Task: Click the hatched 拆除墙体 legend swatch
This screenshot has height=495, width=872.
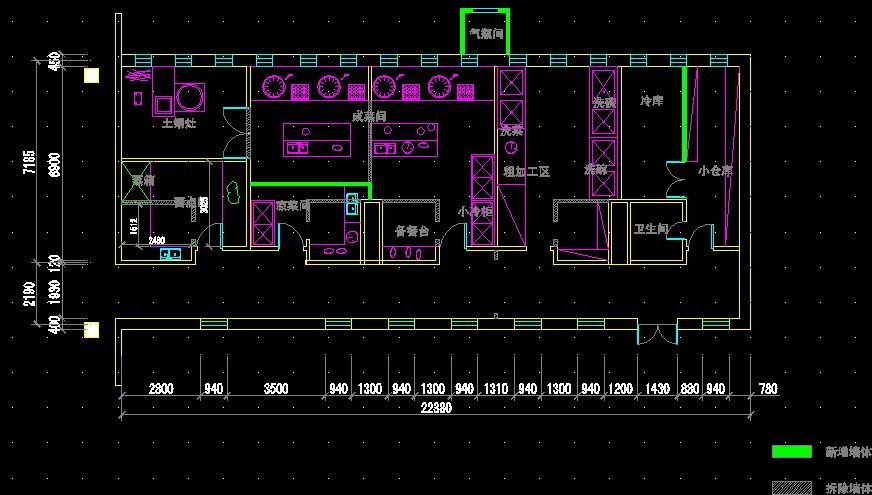Action: (791, 487)
